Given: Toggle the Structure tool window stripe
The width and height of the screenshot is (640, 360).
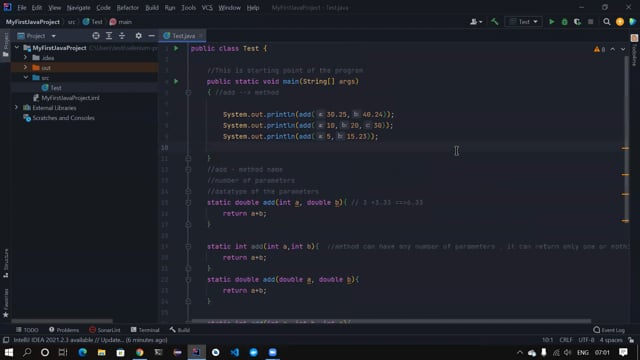Looking at the screenshot, I should (6, 263).
